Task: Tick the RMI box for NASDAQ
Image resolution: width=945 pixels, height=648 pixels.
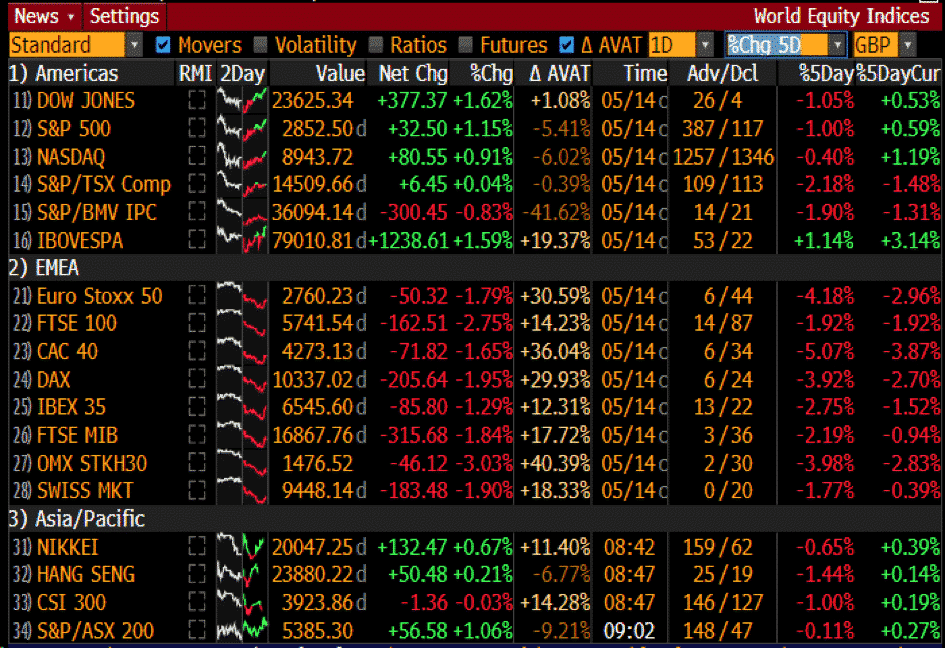Action: click(196, 156)
